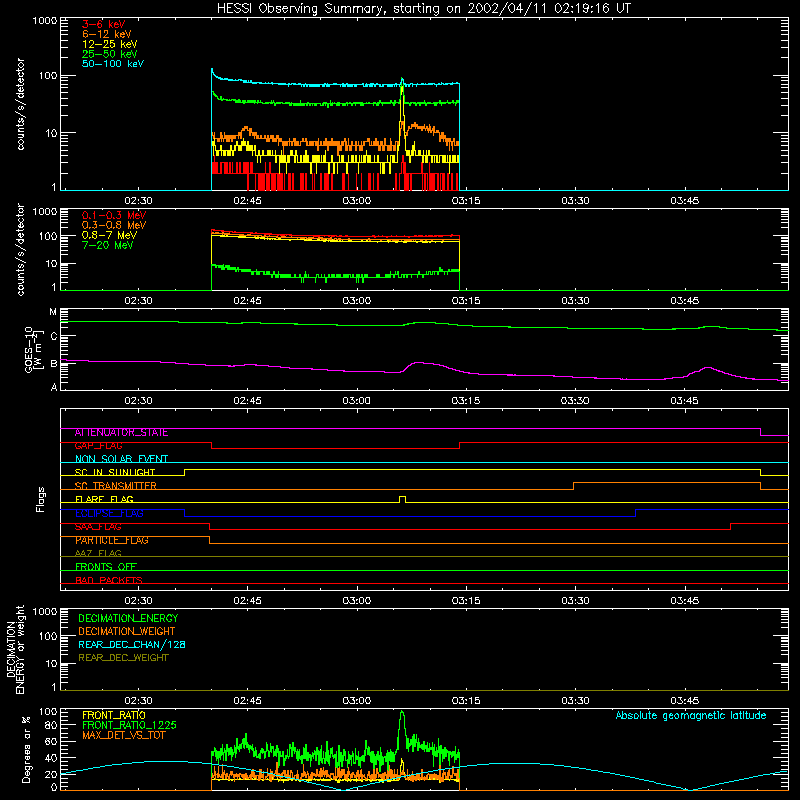Click the 03:45 tick label under decimation panel
800x800 pixels.
684,701
